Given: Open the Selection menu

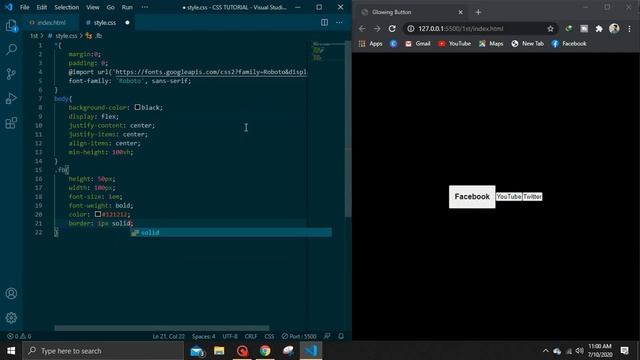Looking at the screenshot, I should 67,7.
